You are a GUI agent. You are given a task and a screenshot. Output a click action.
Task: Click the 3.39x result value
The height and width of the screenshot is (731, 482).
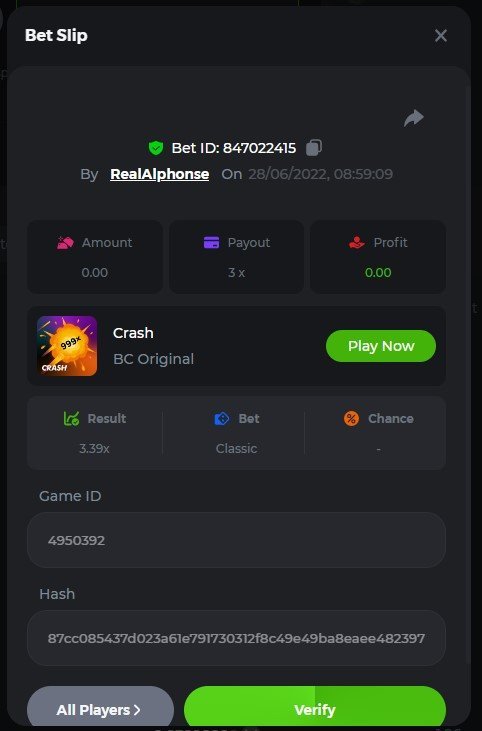94,448
